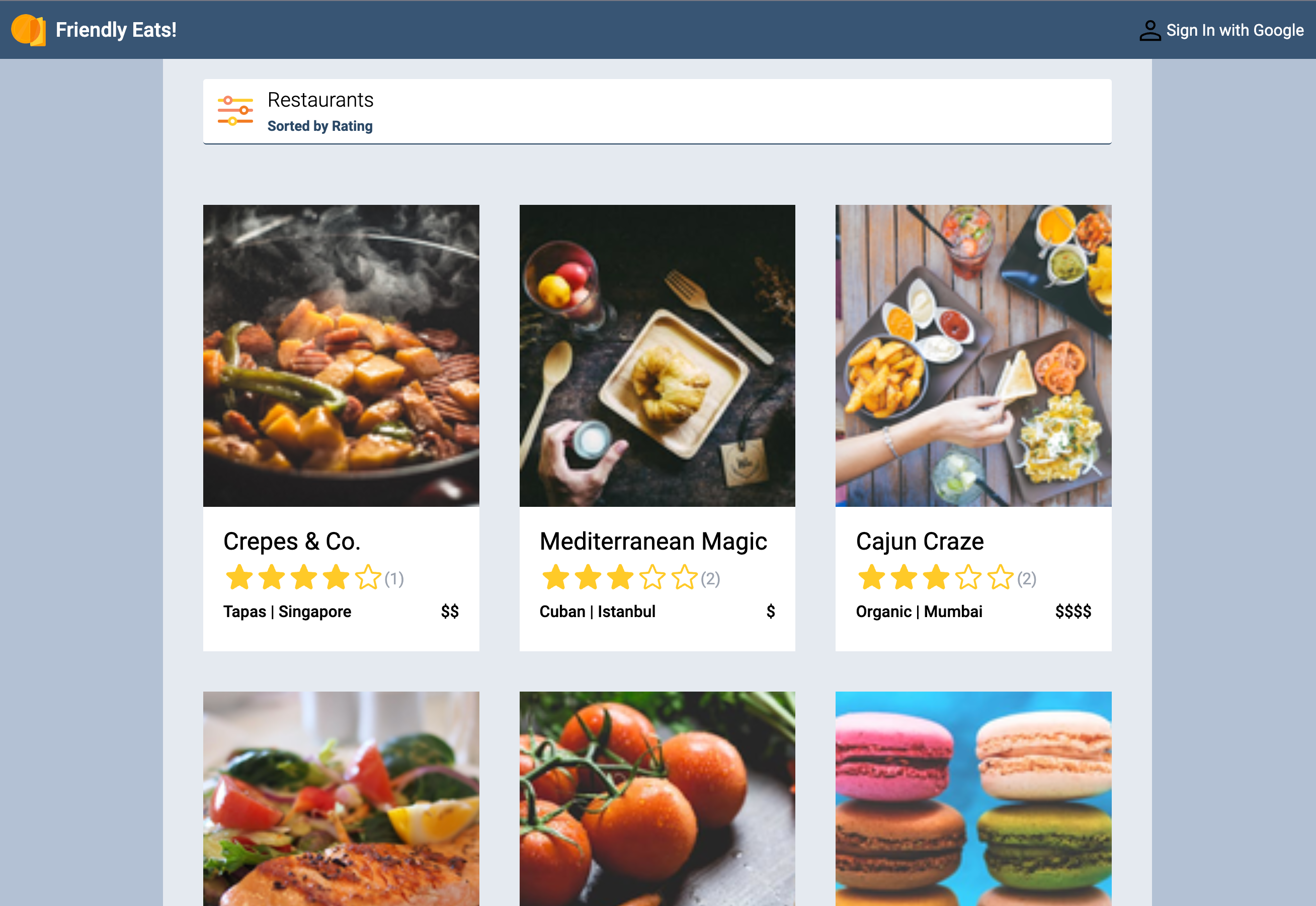Click the third filled star on Cajun Craze

(x=936, y=577)
